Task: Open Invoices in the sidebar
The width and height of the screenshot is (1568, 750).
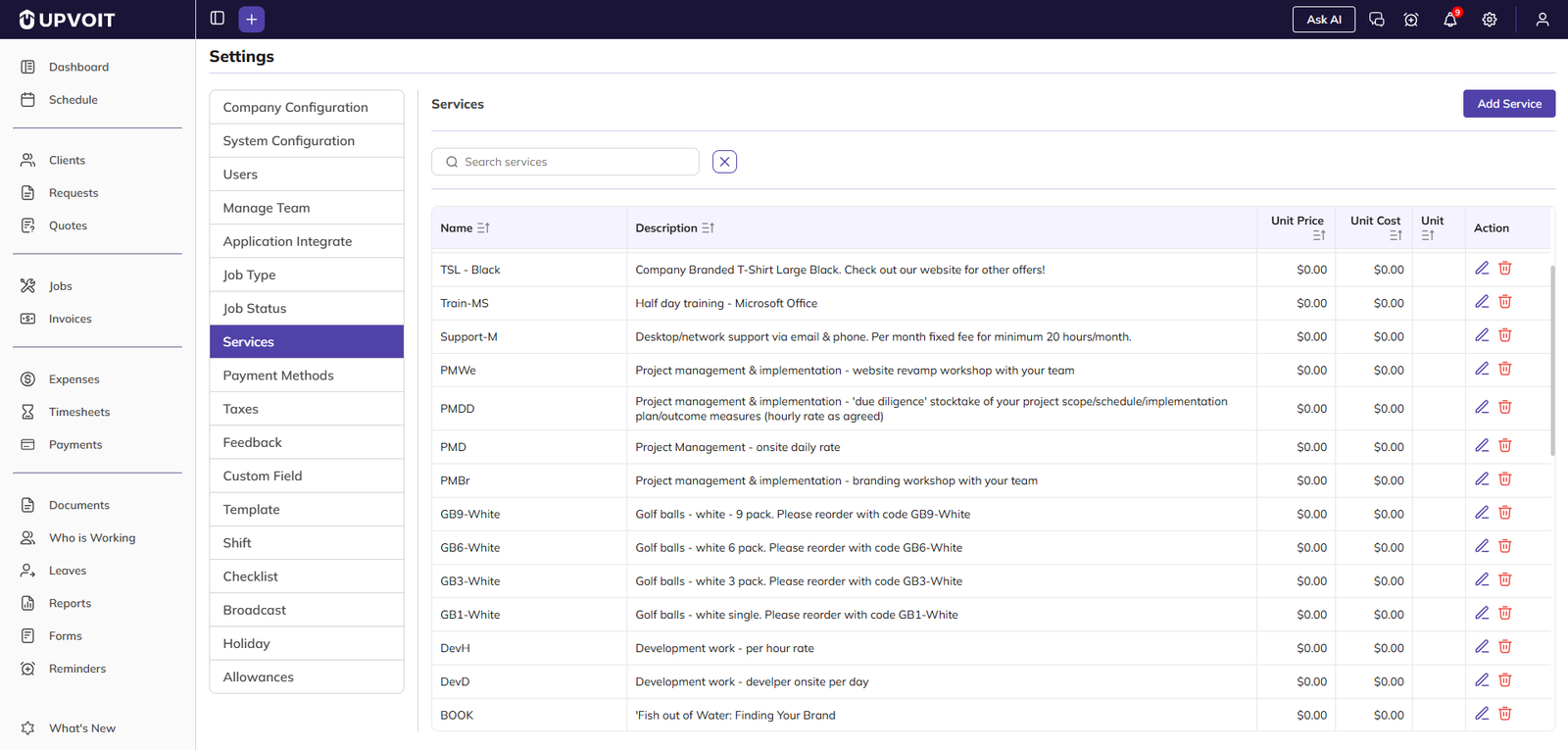Action: [x=70, y=319]
